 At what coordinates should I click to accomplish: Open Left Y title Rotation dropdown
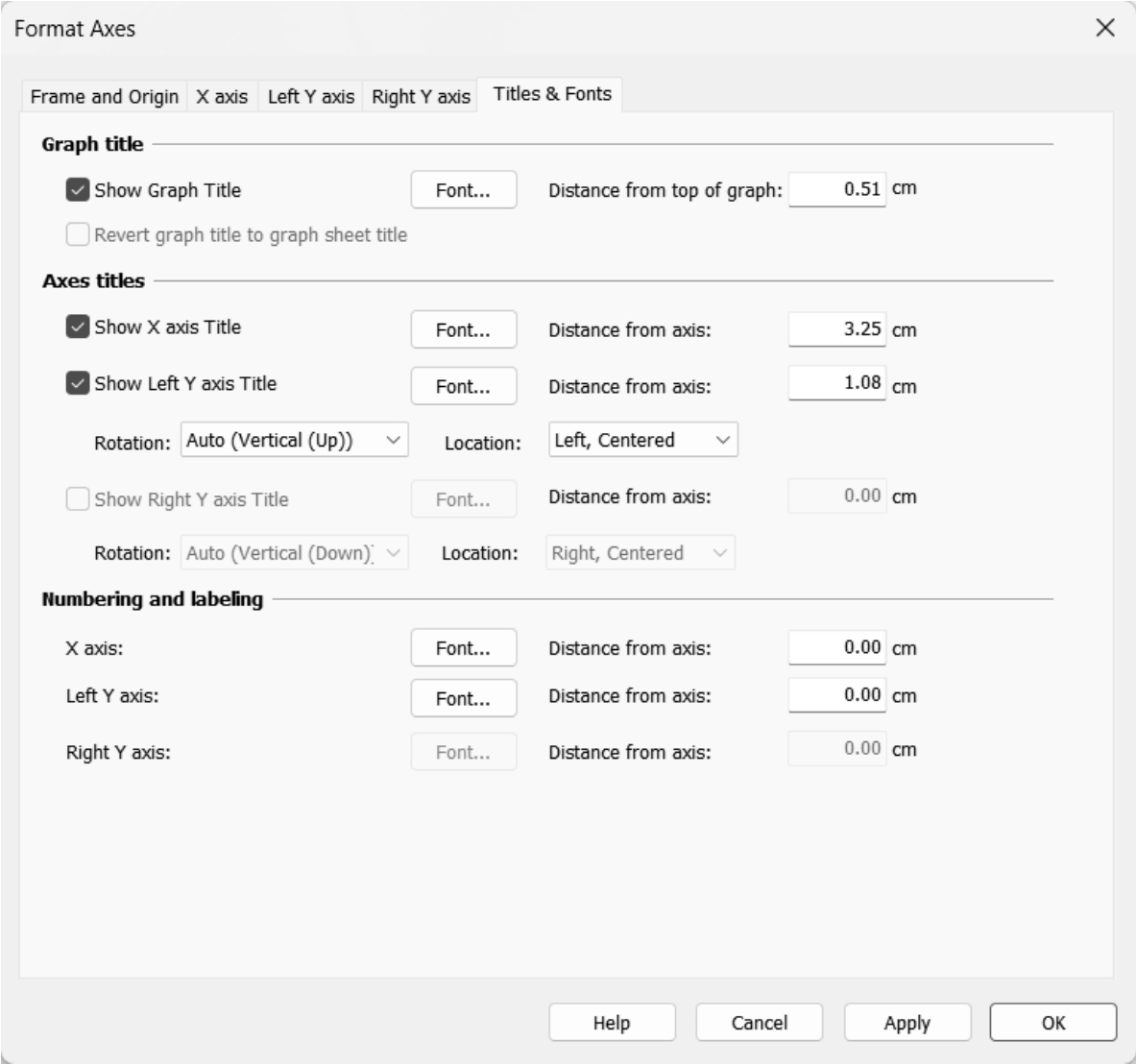click(x=295, y=441)
